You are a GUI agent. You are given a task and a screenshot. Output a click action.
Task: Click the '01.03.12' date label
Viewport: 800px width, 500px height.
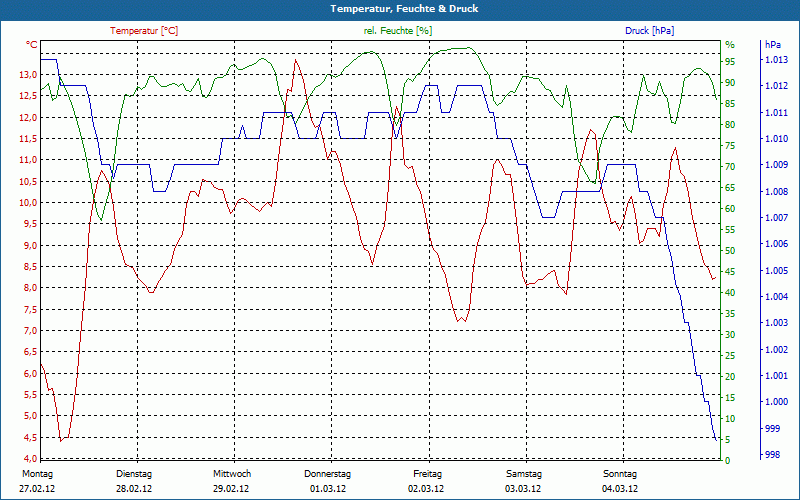328,488
